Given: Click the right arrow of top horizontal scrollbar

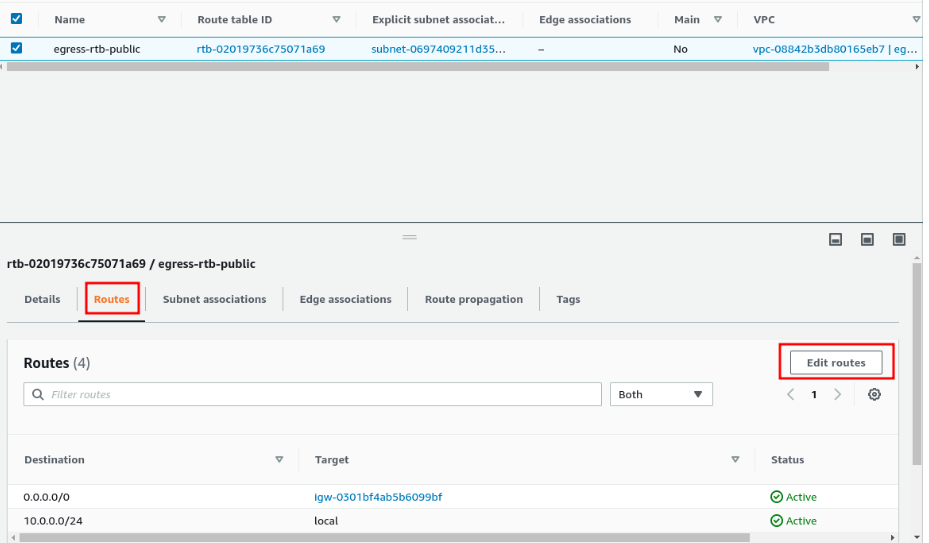Looking at the screenshot, I should pos(917,66).
